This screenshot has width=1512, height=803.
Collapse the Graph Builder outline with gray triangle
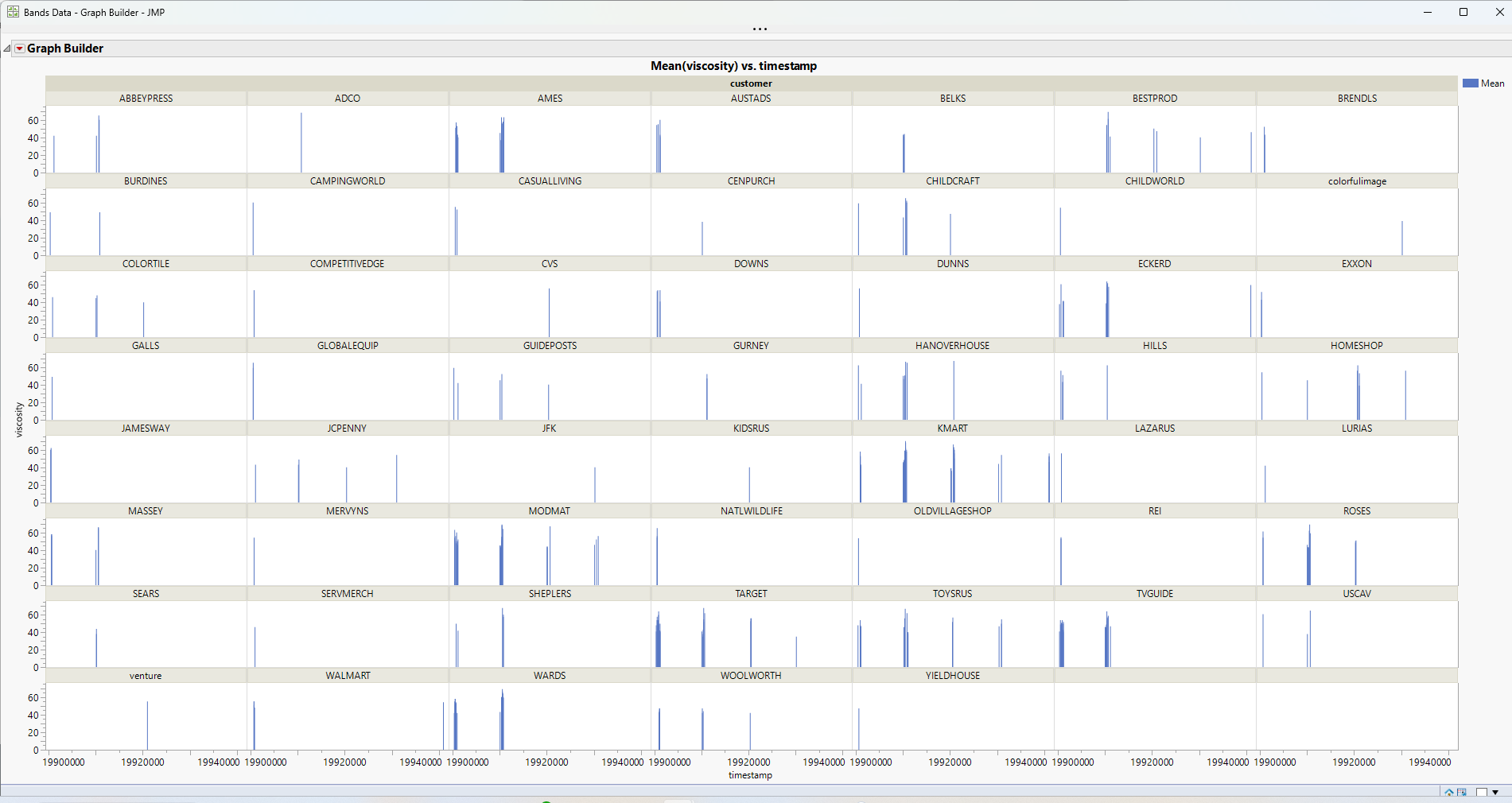[x=7, y=48]
